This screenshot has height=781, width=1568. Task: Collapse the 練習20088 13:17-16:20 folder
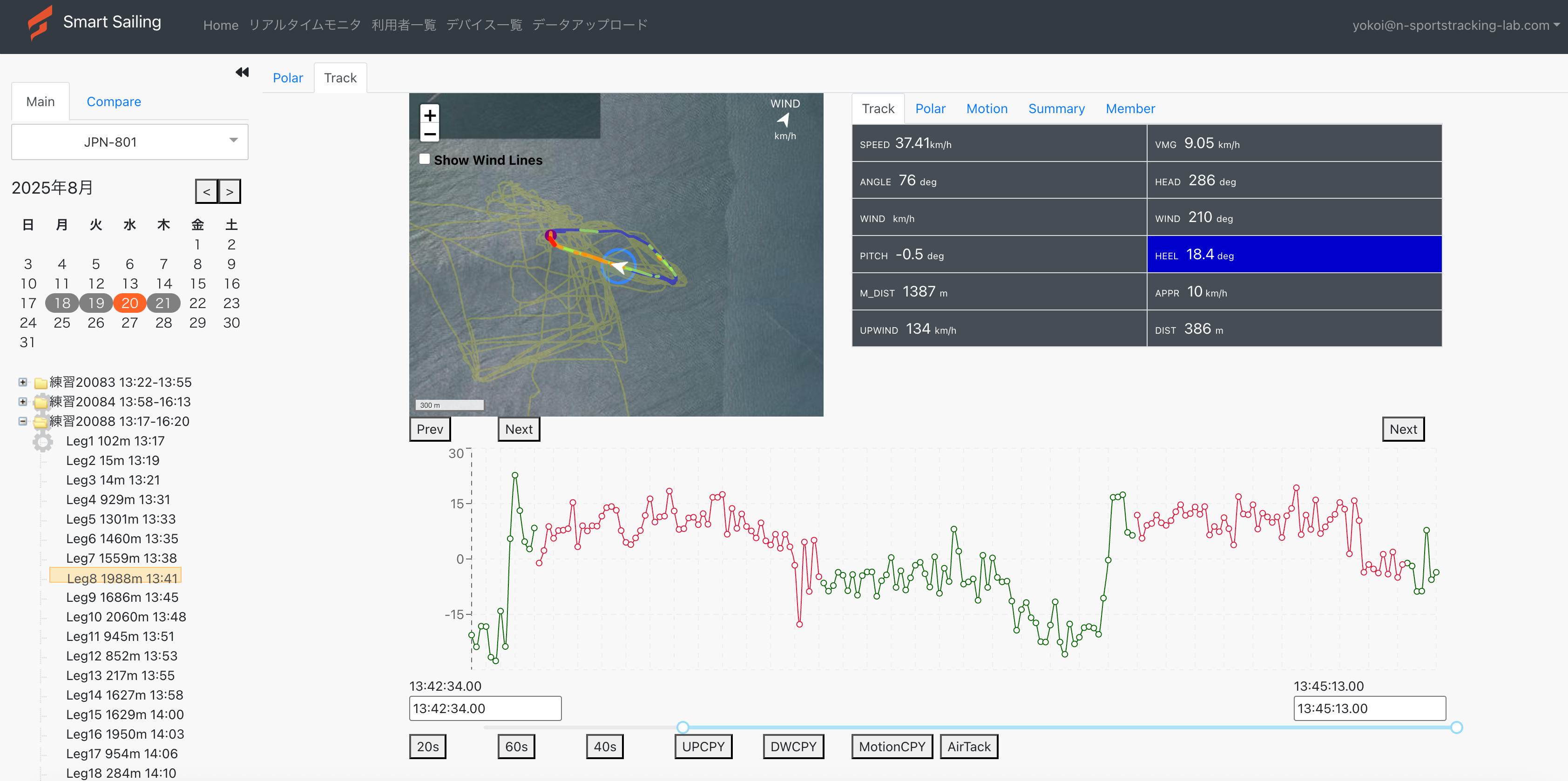(22, 421)
